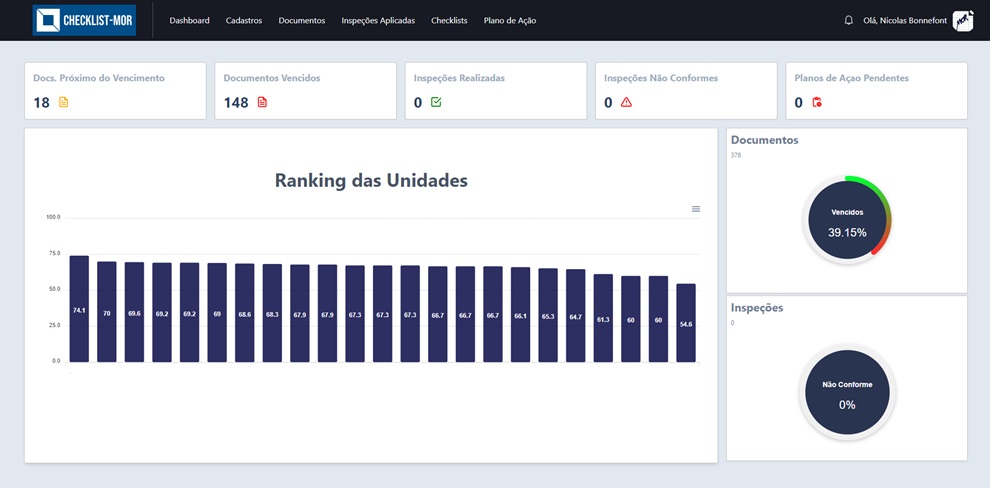Screen dimensions: 990x488
Task: Open the Plano de Ação menu
Action: pos(510,20)
